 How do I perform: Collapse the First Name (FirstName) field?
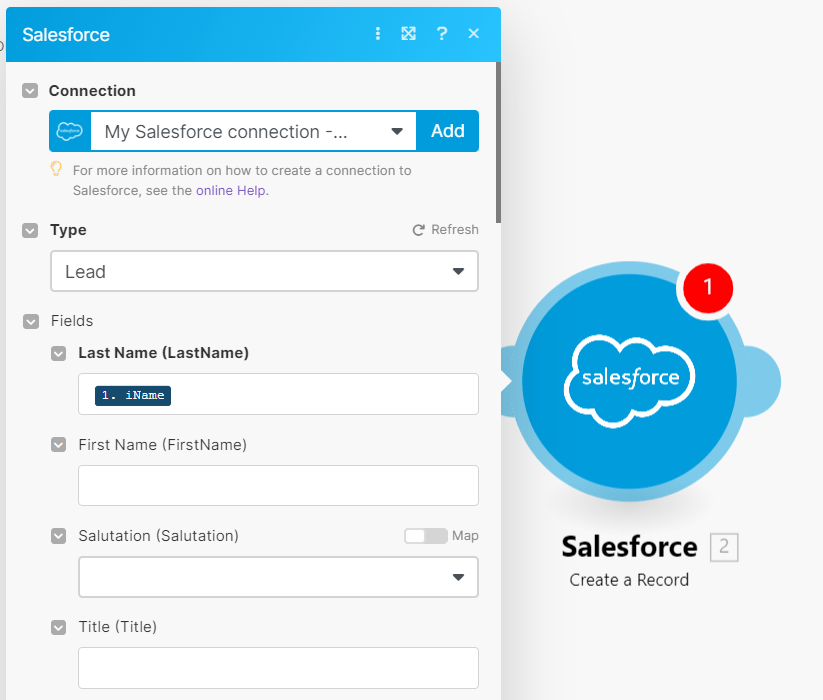pos(58,445)
